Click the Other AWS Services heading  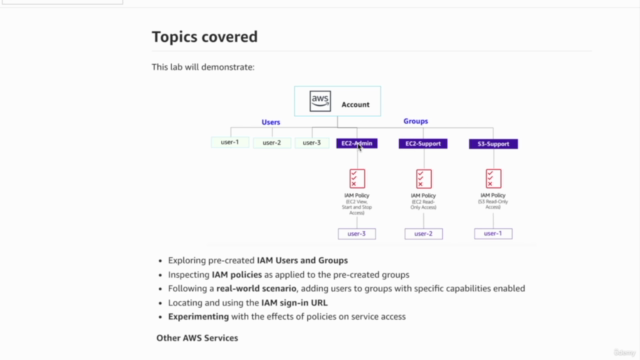[197, 338]
